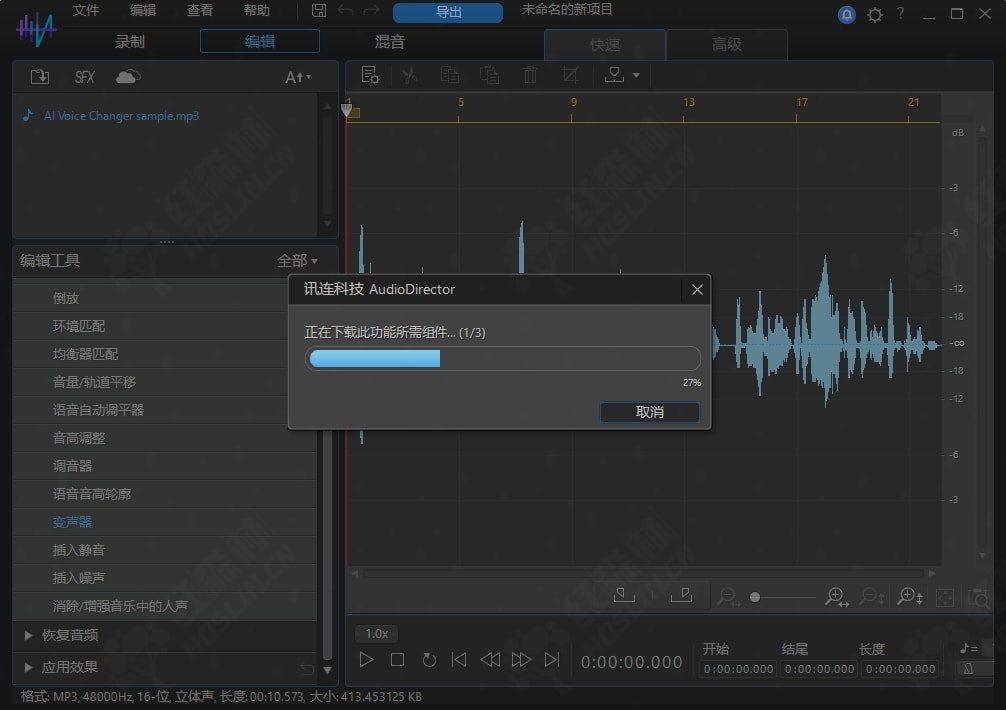
Task: Switch to the 混音 tab
Action: (x=389, y=42)
